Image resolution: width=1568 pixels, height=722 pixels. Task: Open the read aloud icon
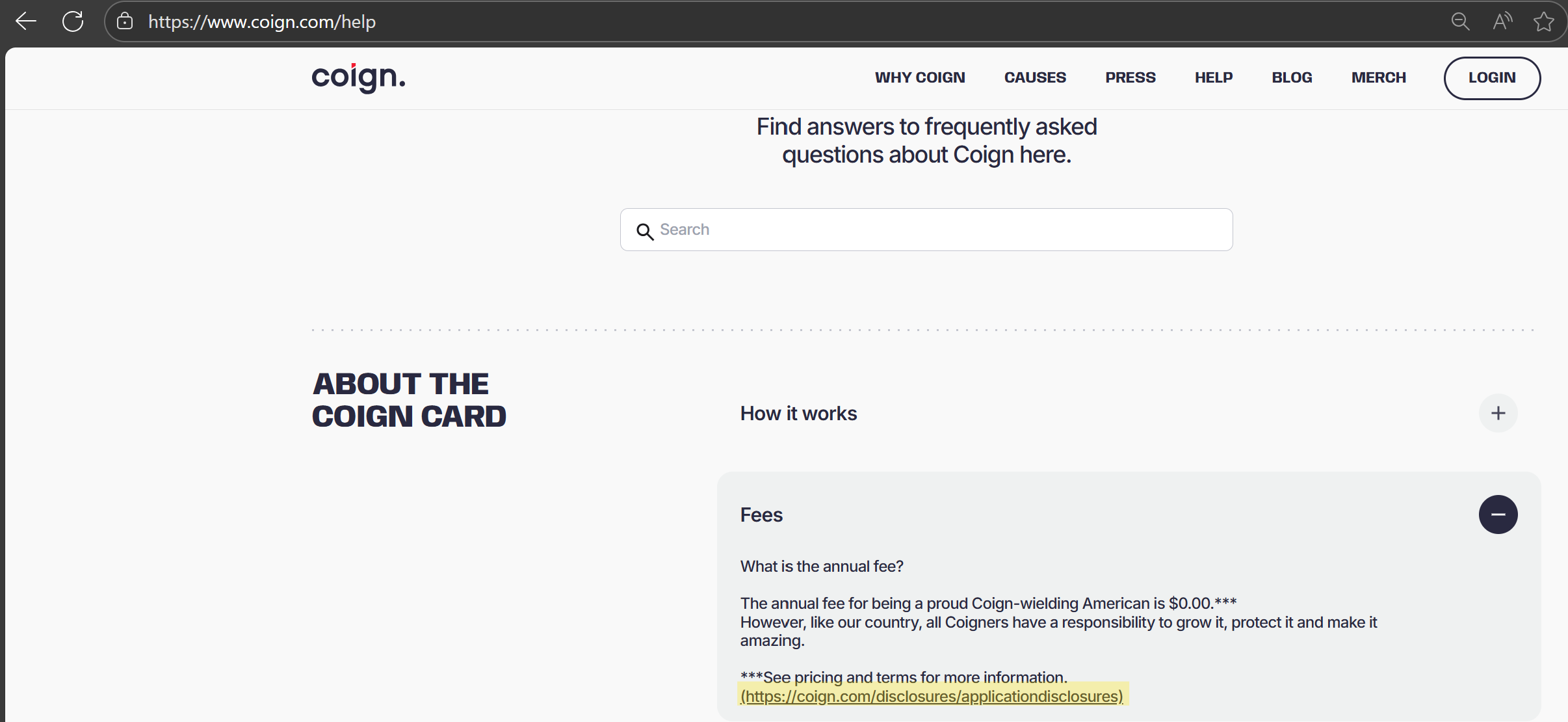[1502, 21]
